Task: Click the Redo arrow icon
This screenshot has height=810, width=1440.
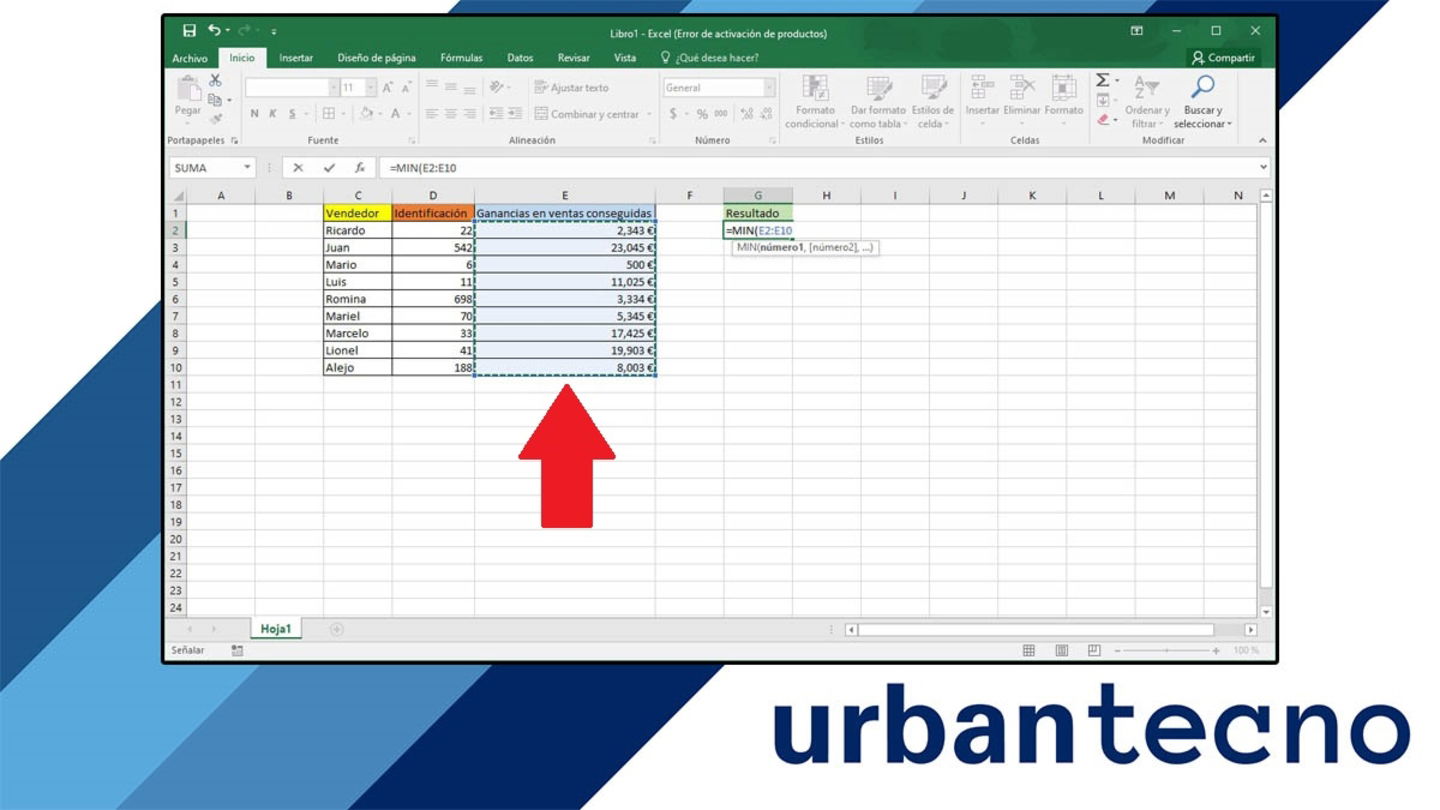Action: [244, 32]
